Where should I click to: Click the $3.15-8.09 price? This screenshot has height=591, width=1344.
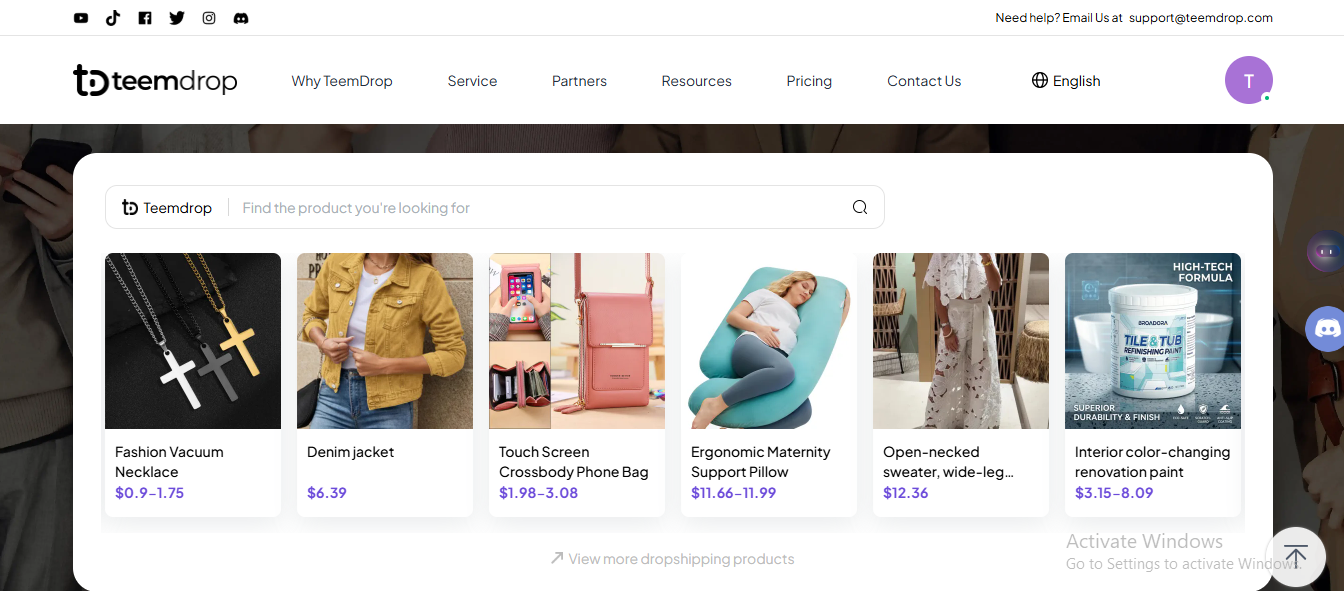[x=1114, y=493]
